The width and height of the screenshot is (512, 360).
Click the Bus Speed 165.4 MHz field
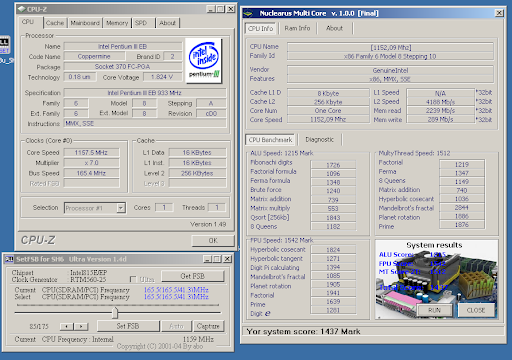click(91, 173)
